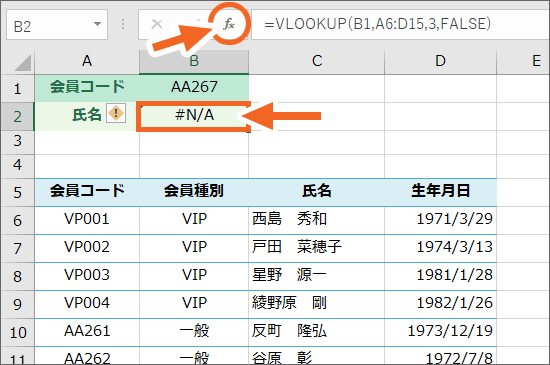Viewport: 550px width, 365px height.
Task: Click birthdate cell 1972/7/8
Action: point(441,356)
